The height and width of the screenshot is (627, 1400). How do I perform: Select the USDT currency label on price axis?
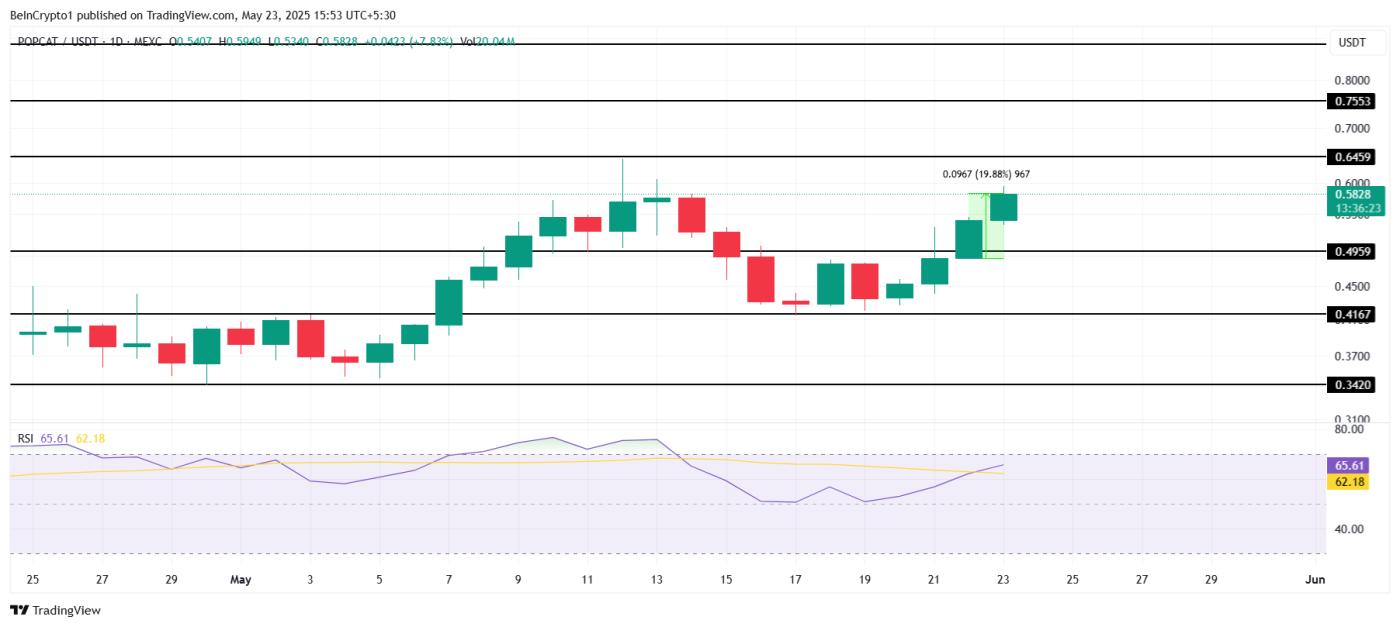1352,44
